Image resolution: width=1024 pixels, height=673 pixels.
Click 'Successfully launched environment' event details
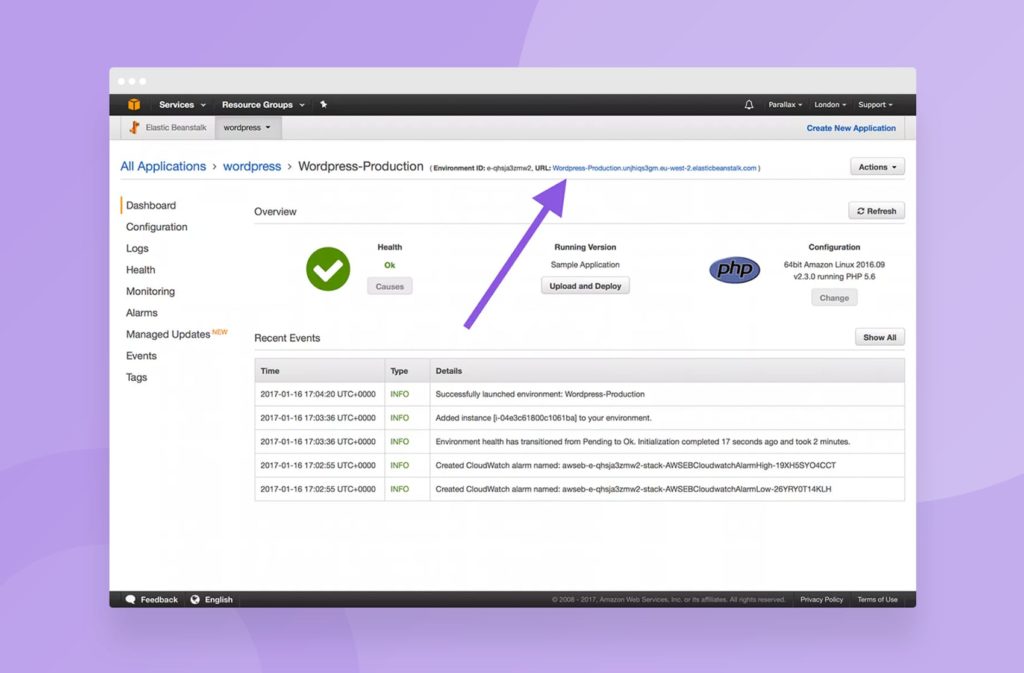click(x=540, y=394)
